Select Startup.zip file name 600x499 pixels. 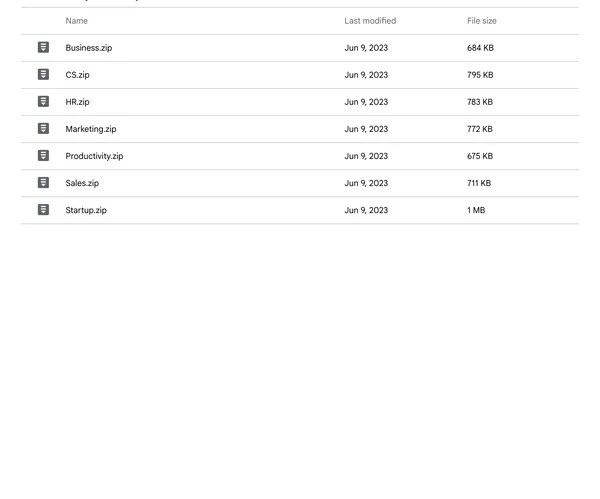point(86,210)
